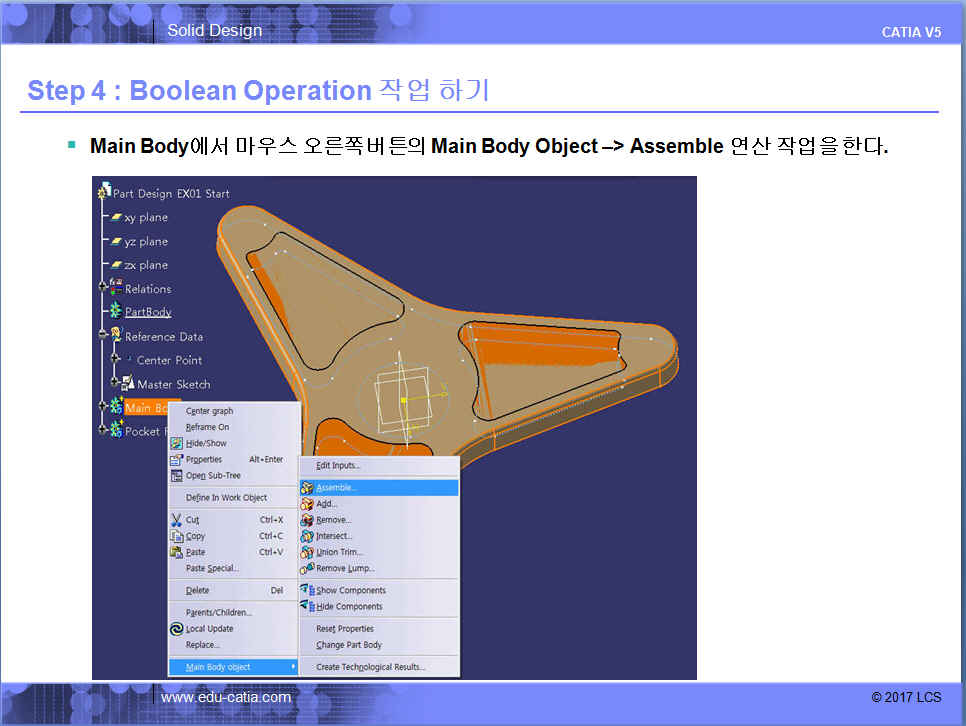Click the Properties icon in context menu
The height and width of the screenshot is (726, 966).
pyautogui.click(x=177, y=459)
